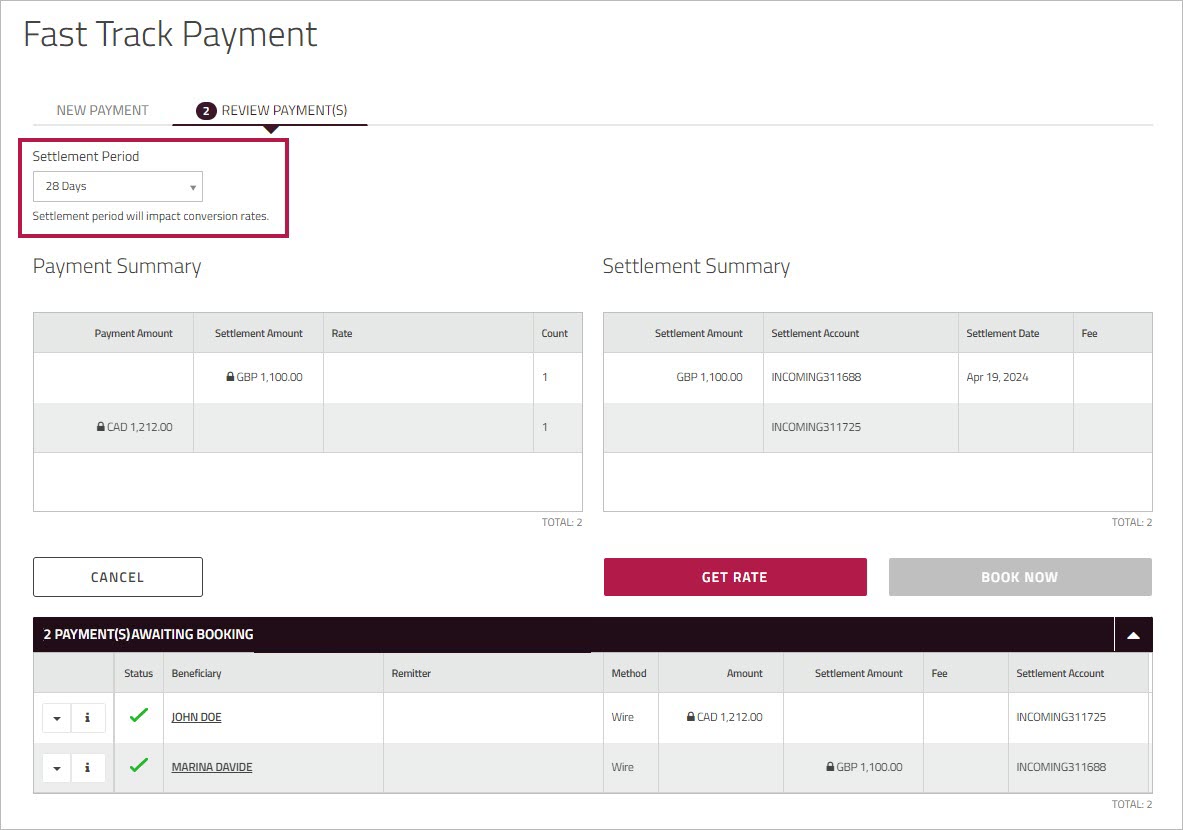Image resolution: width=1183 pixels, height=830 pixels.
Task: Open the Settlement Period 28 Days dropdown
Action: pyautogui.click(x=118, y=186)
